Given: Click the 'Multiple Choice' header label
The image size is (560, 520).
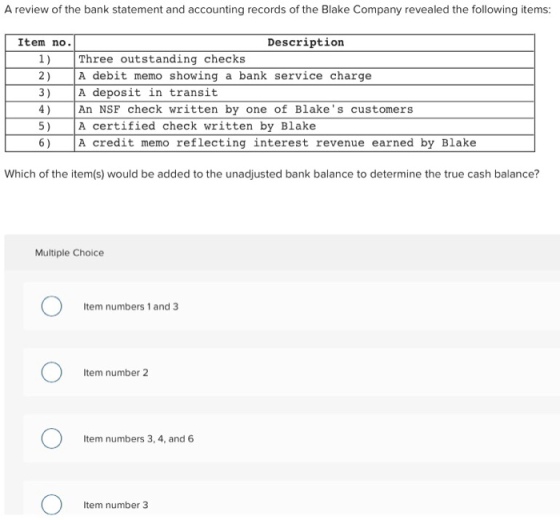Looking at the screenshot, I should pos(69,253).
